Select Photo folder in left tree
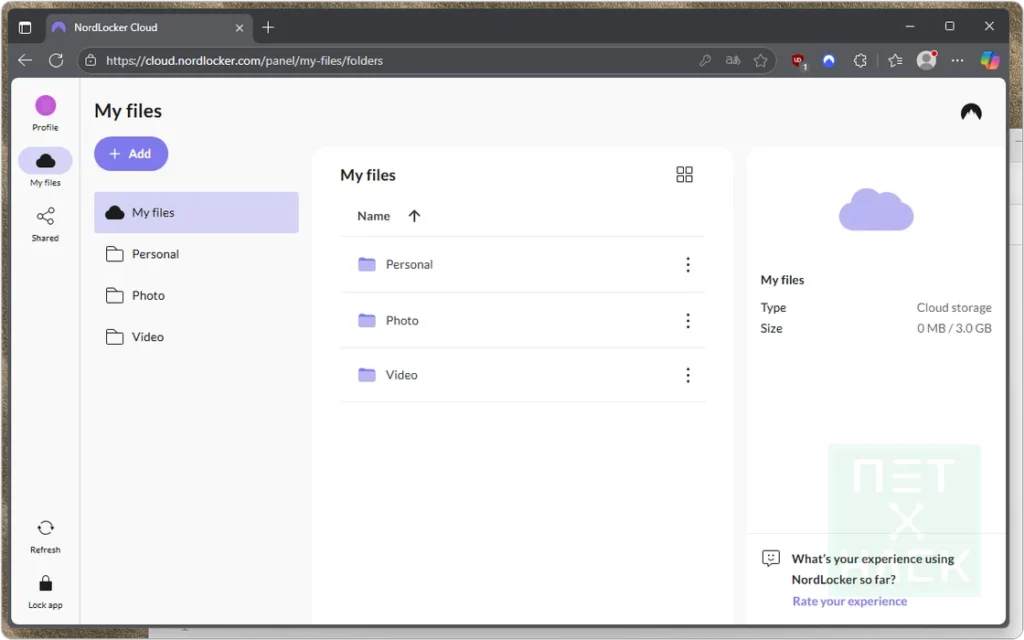The height and width of the screenshot is (640, 1024). [x=148, y=296]
